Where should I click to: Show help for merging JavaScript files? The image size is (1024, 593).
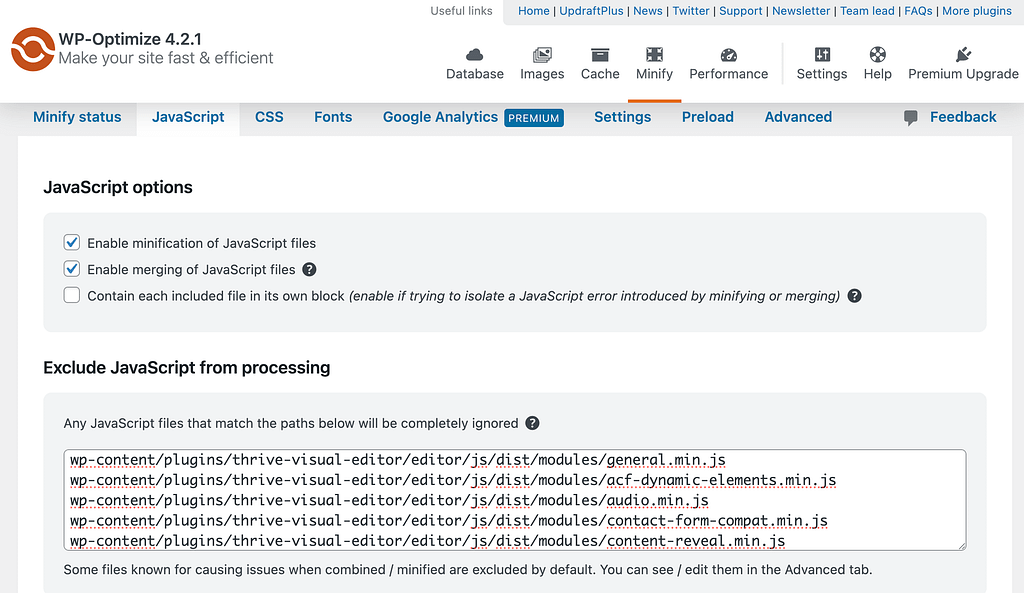(310, 270)
